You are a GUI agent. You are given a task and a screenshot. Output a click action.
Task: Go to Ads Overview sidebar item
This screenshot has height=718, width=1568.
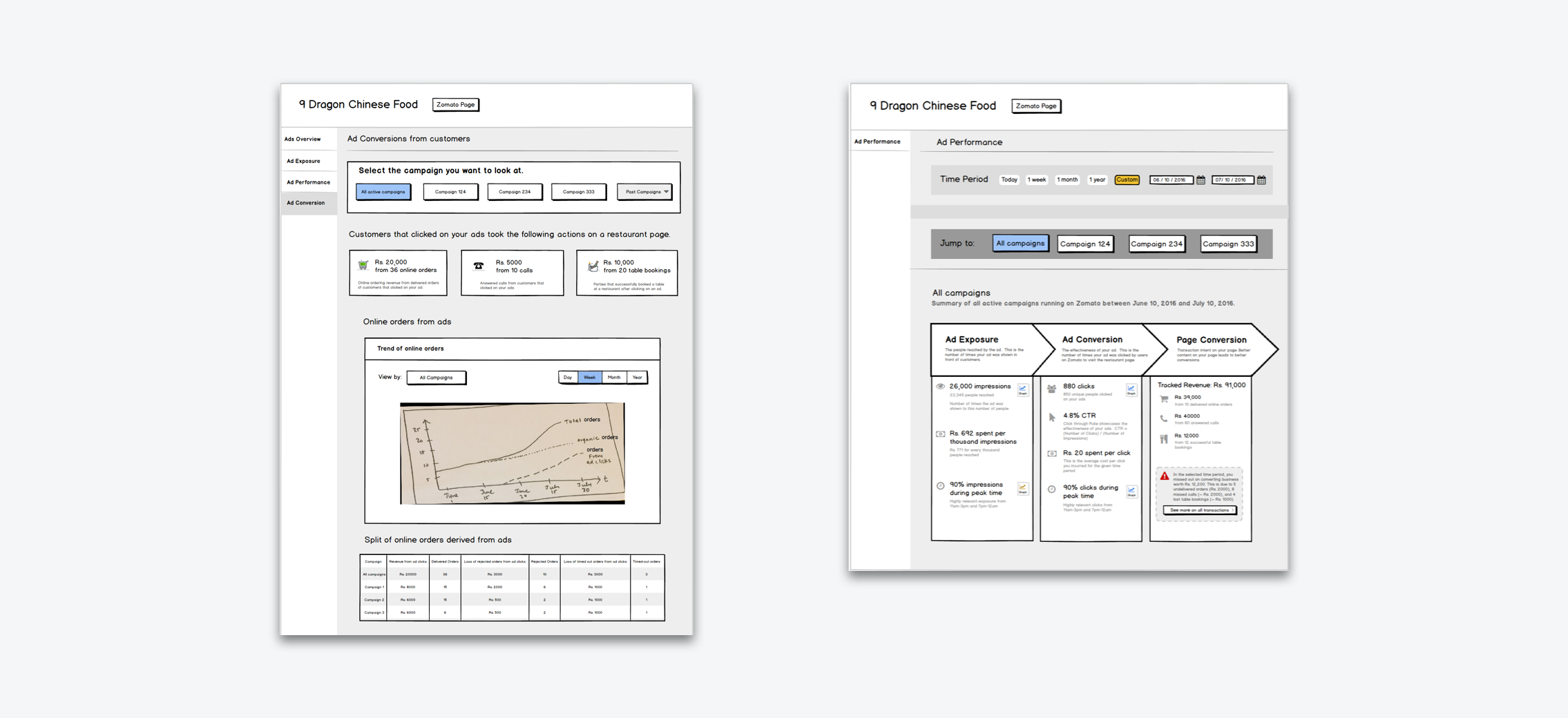click(303, 139)
